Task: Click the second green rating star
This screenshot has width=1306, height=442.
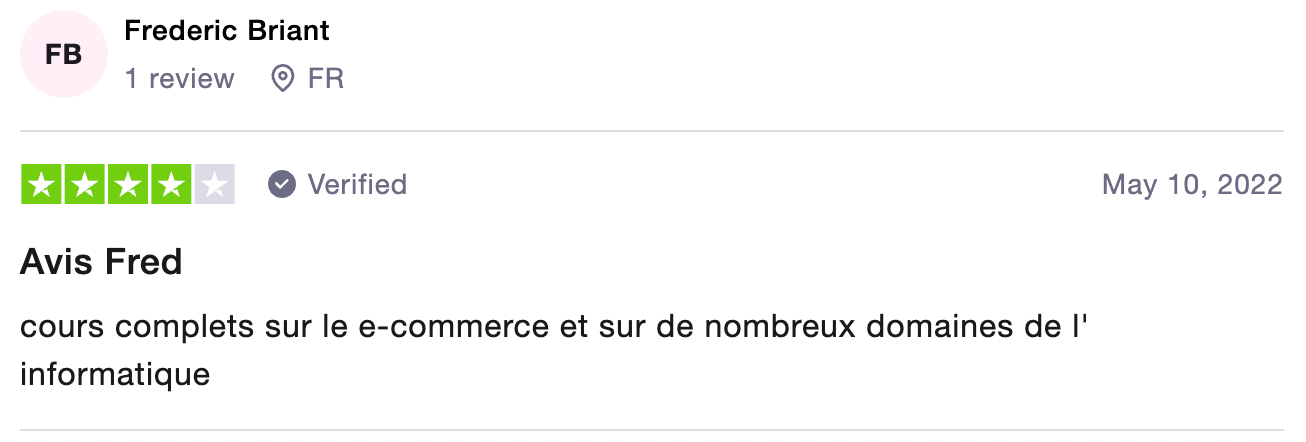Action: click(x=85, y=185)
